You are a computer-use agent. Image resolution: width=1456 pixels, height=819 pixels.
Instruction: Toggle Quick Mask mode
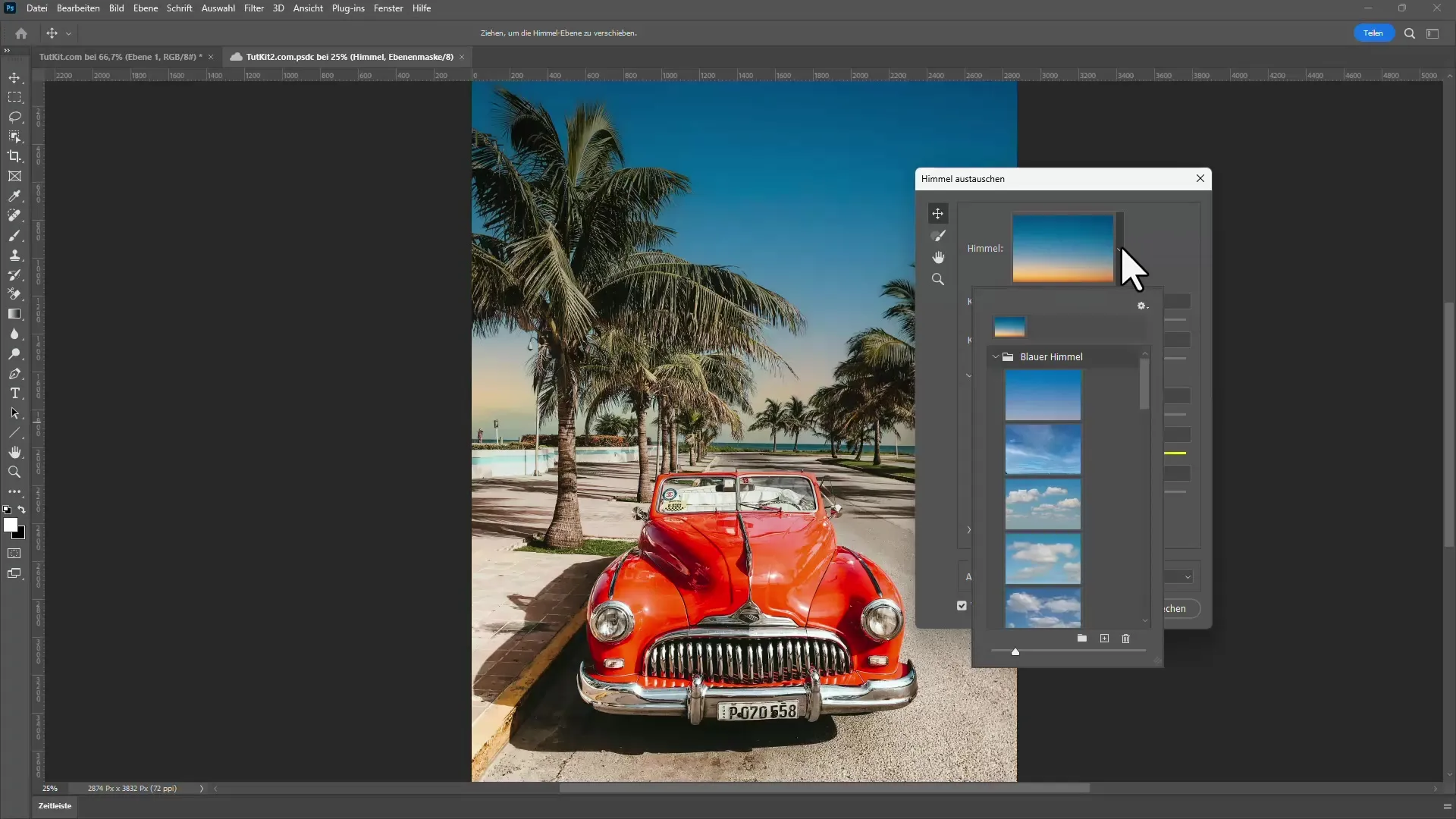14,554
